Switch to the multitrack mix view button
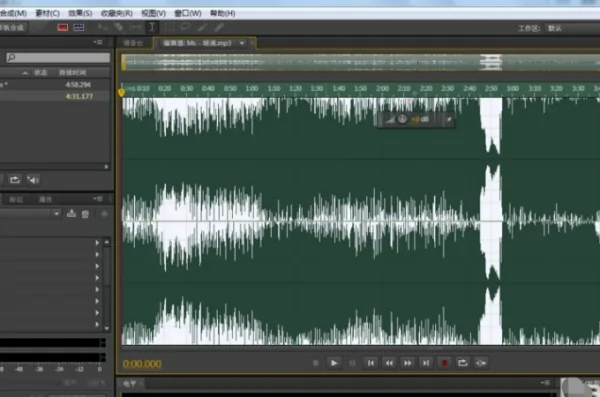The height and width of the screenshot is (397, 600). click(13, 28)
